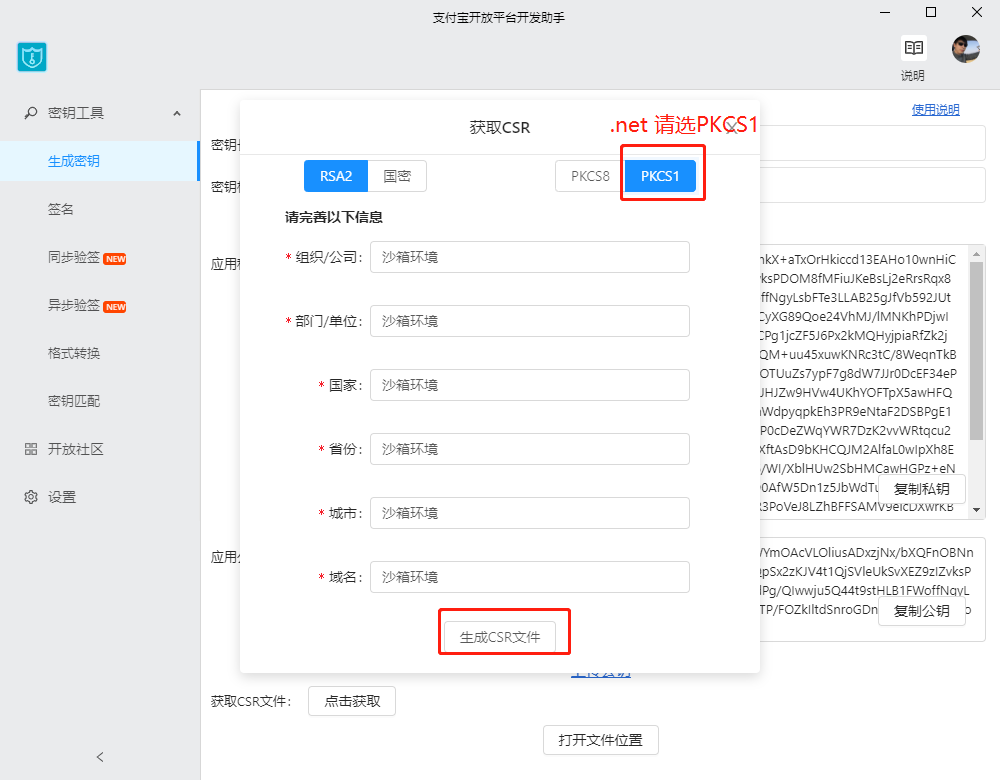
Task: Copy the private key with 复制私钥
Action: click(922, 489)
